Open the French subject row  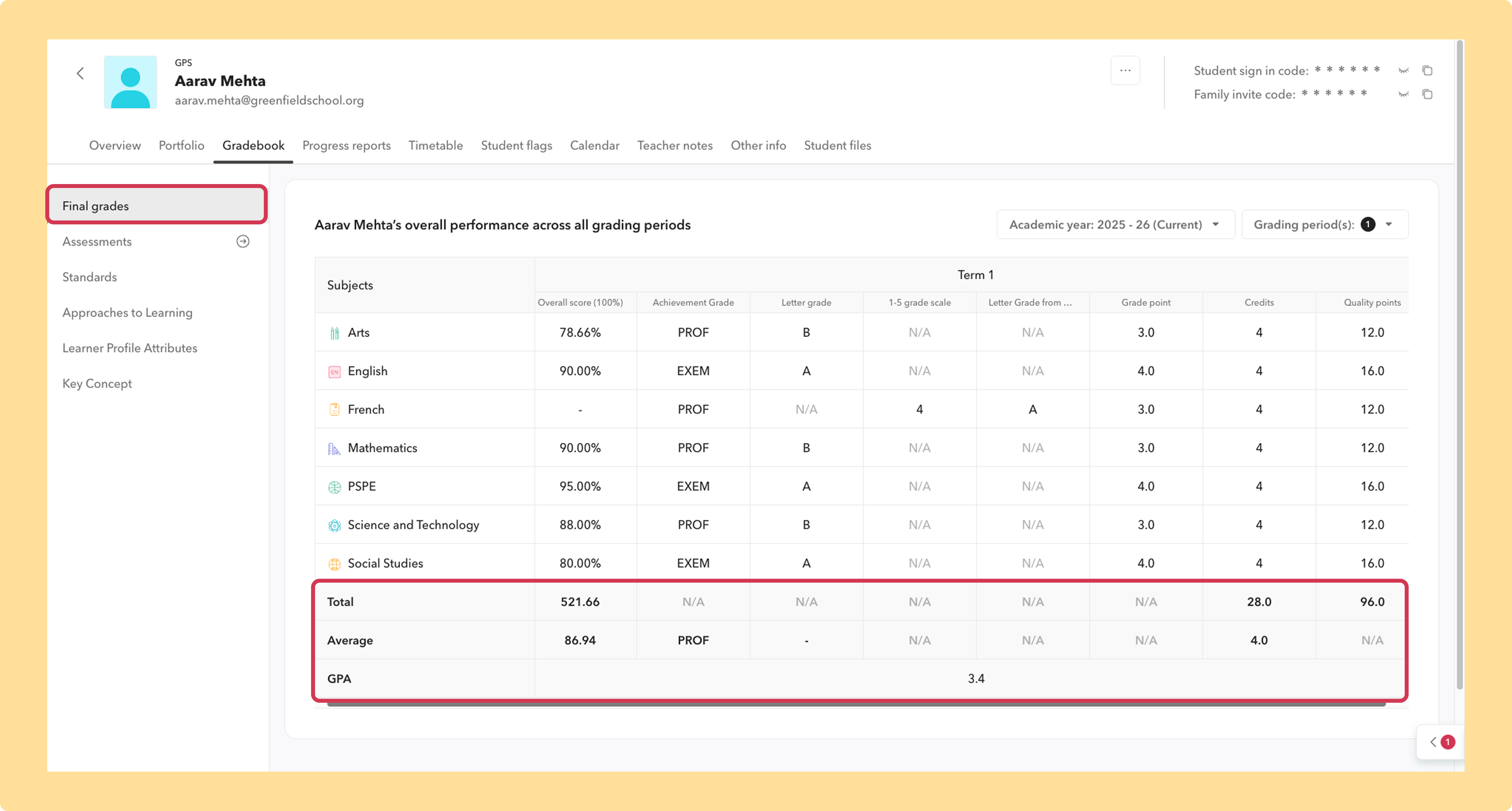pyautogui.click(x=861, y=409)
